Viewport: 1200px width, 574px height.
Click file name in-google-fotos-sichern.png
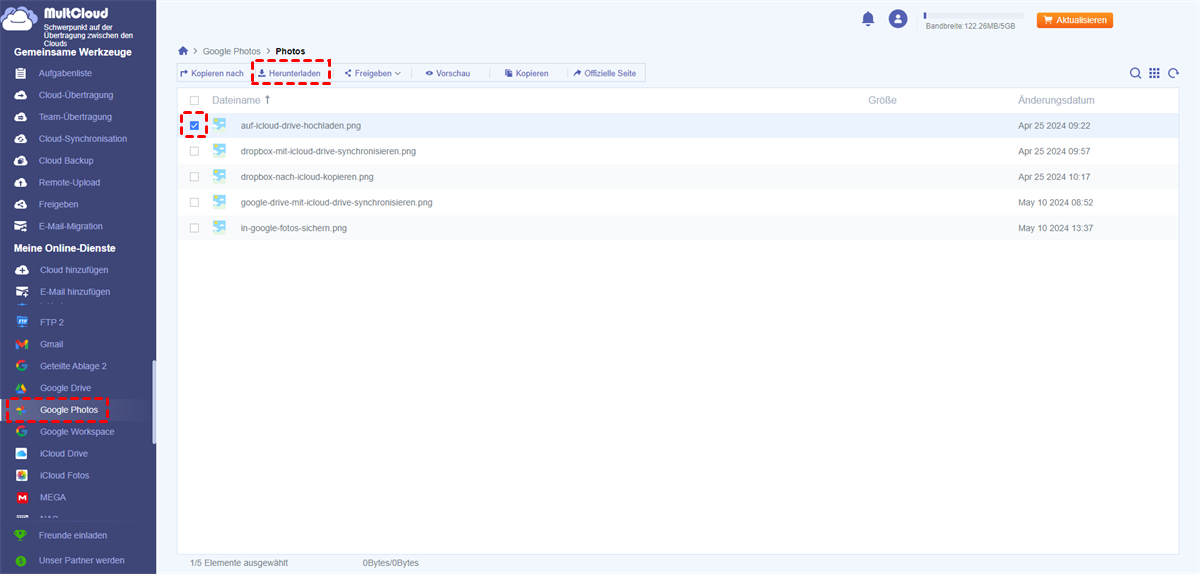click(294, 228)
